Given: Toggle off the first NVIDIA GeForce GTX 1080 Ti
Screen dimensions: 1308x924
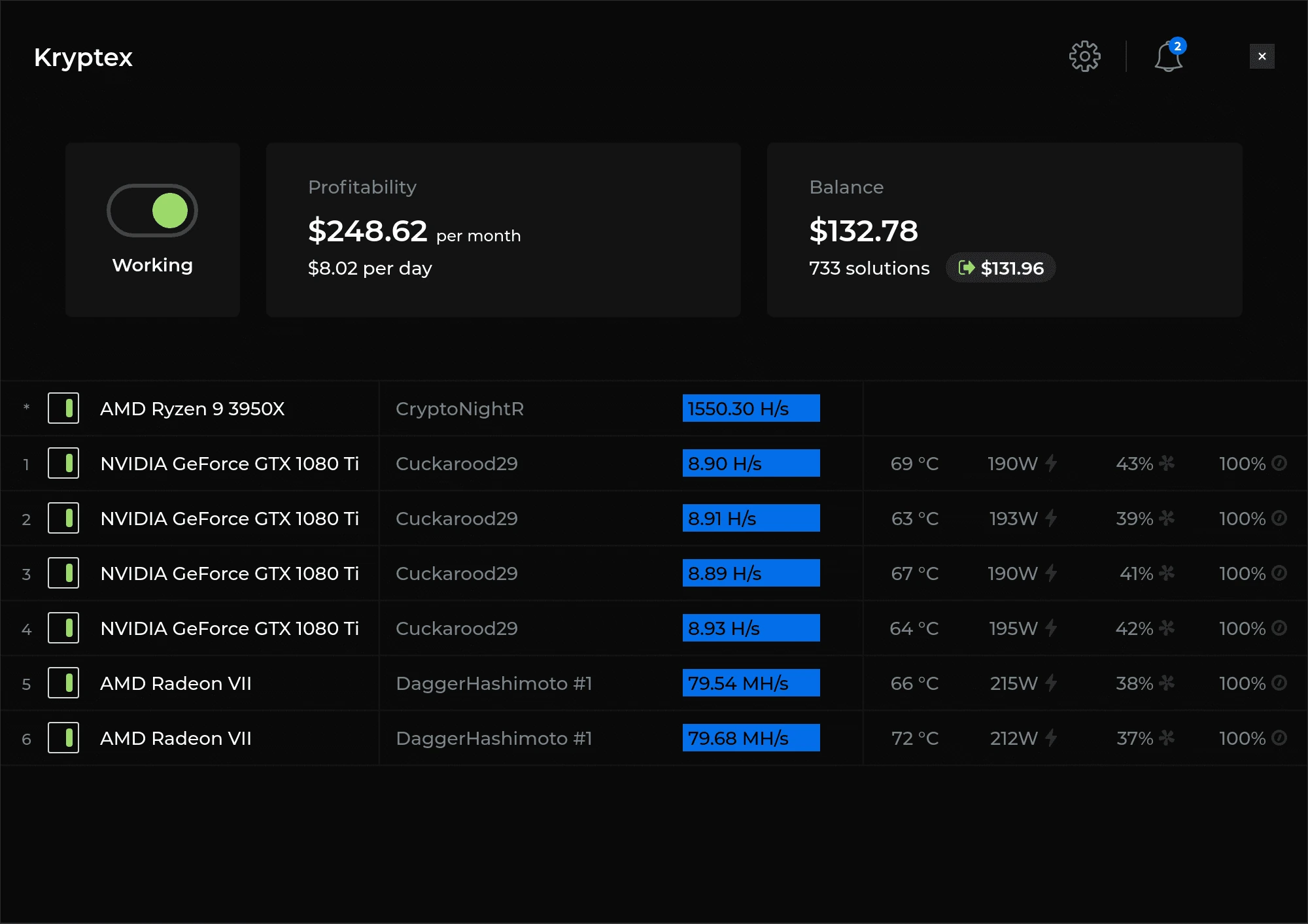Looking at the screenshot, I should pyautogui.click(x=63, y=463).
